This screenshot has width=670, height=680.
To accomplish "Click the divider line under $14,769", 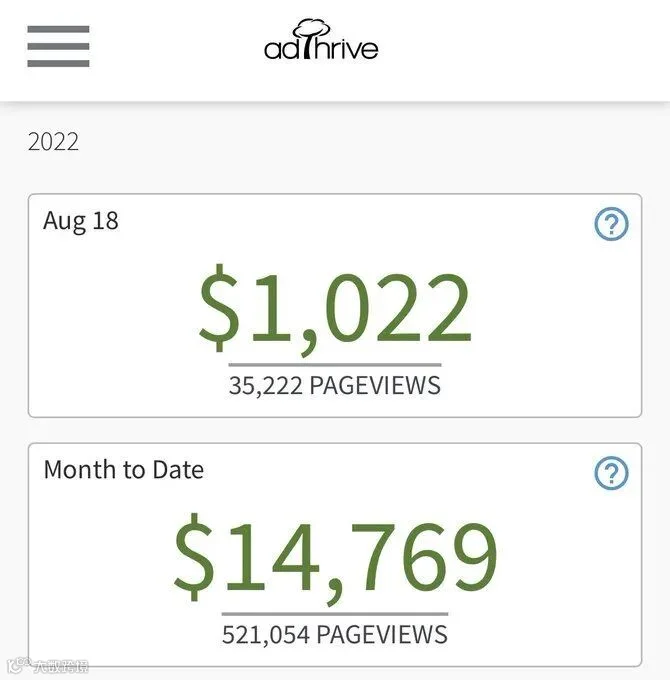I will tap(335, 614).
